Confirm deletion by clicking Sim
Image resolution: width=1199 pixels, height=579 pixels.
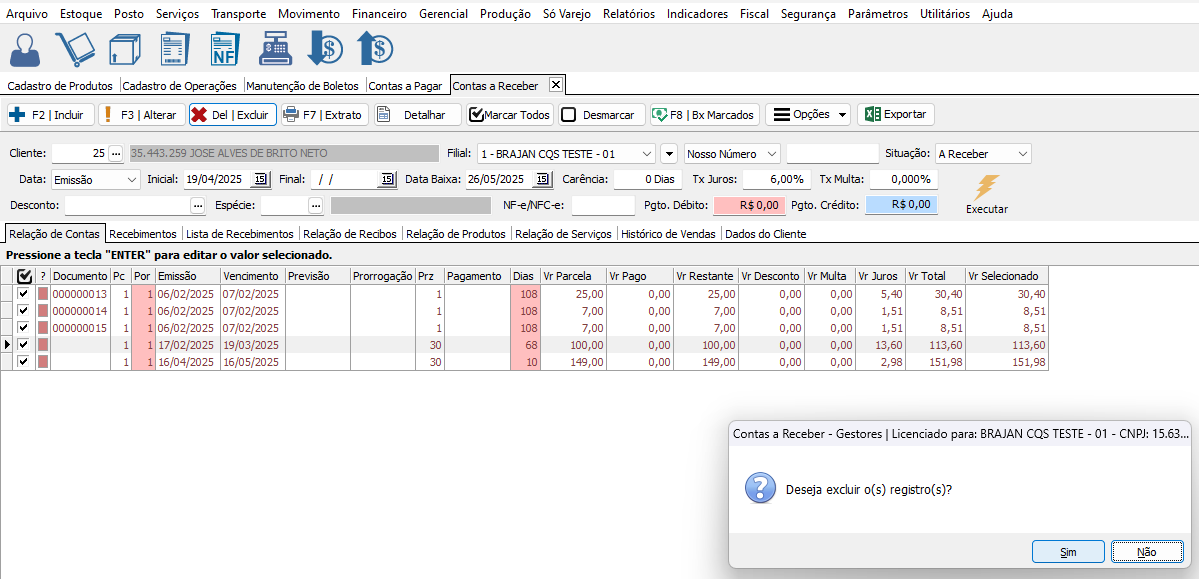click(1067, 552)
